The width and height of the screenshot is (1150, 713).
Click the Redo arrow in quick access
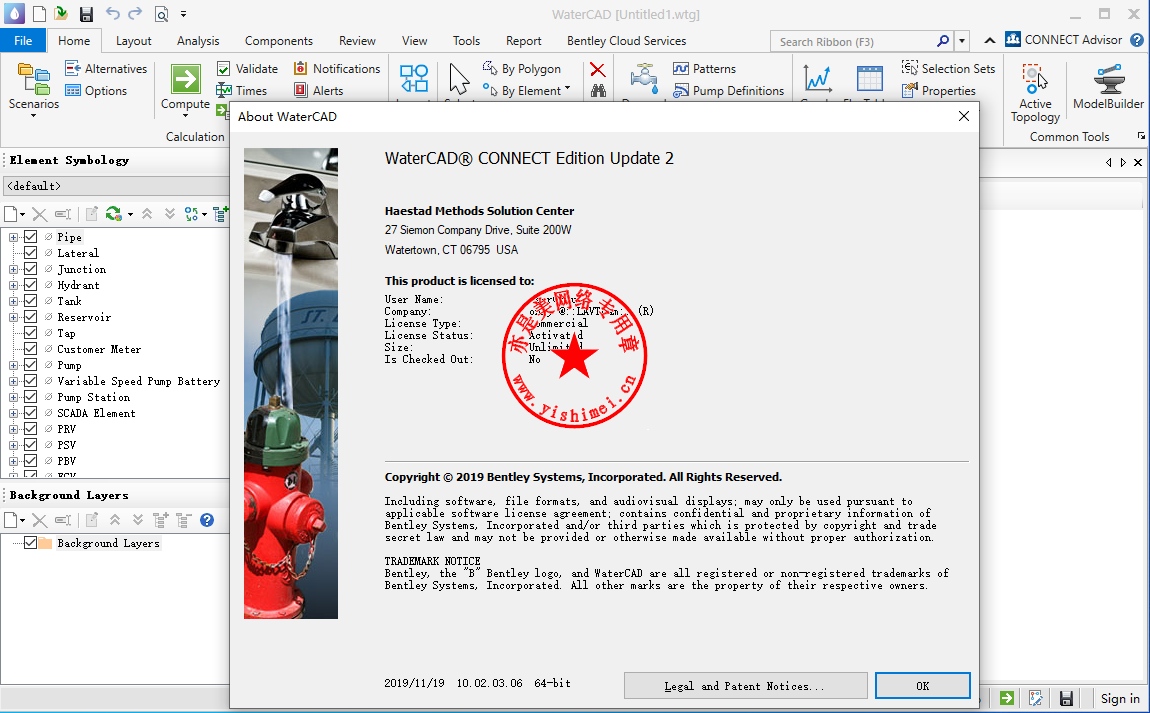pyautogui.click(x=135, y=13)
